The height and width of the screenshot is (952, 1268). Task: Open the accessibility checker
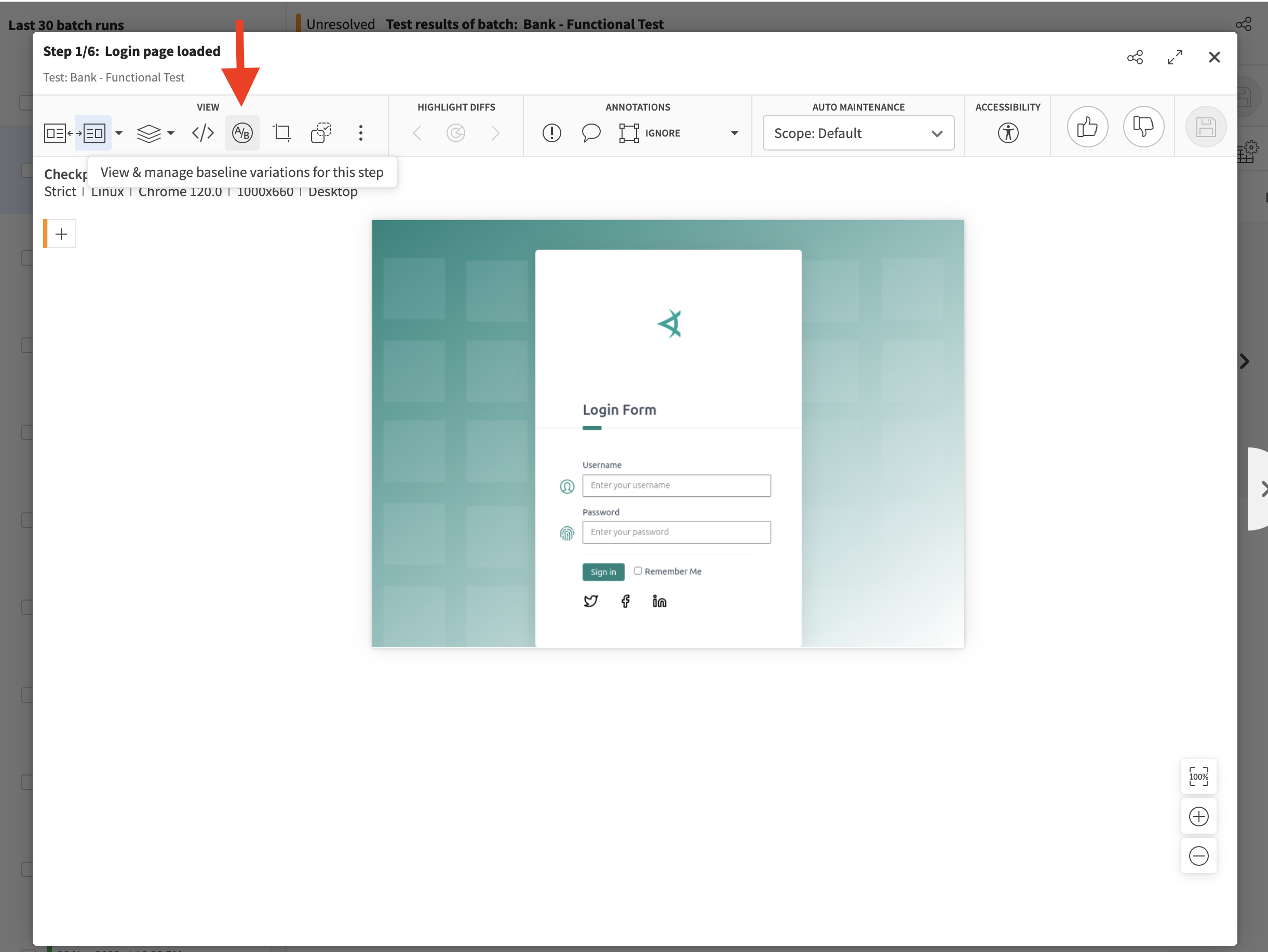coord(1009,132)
